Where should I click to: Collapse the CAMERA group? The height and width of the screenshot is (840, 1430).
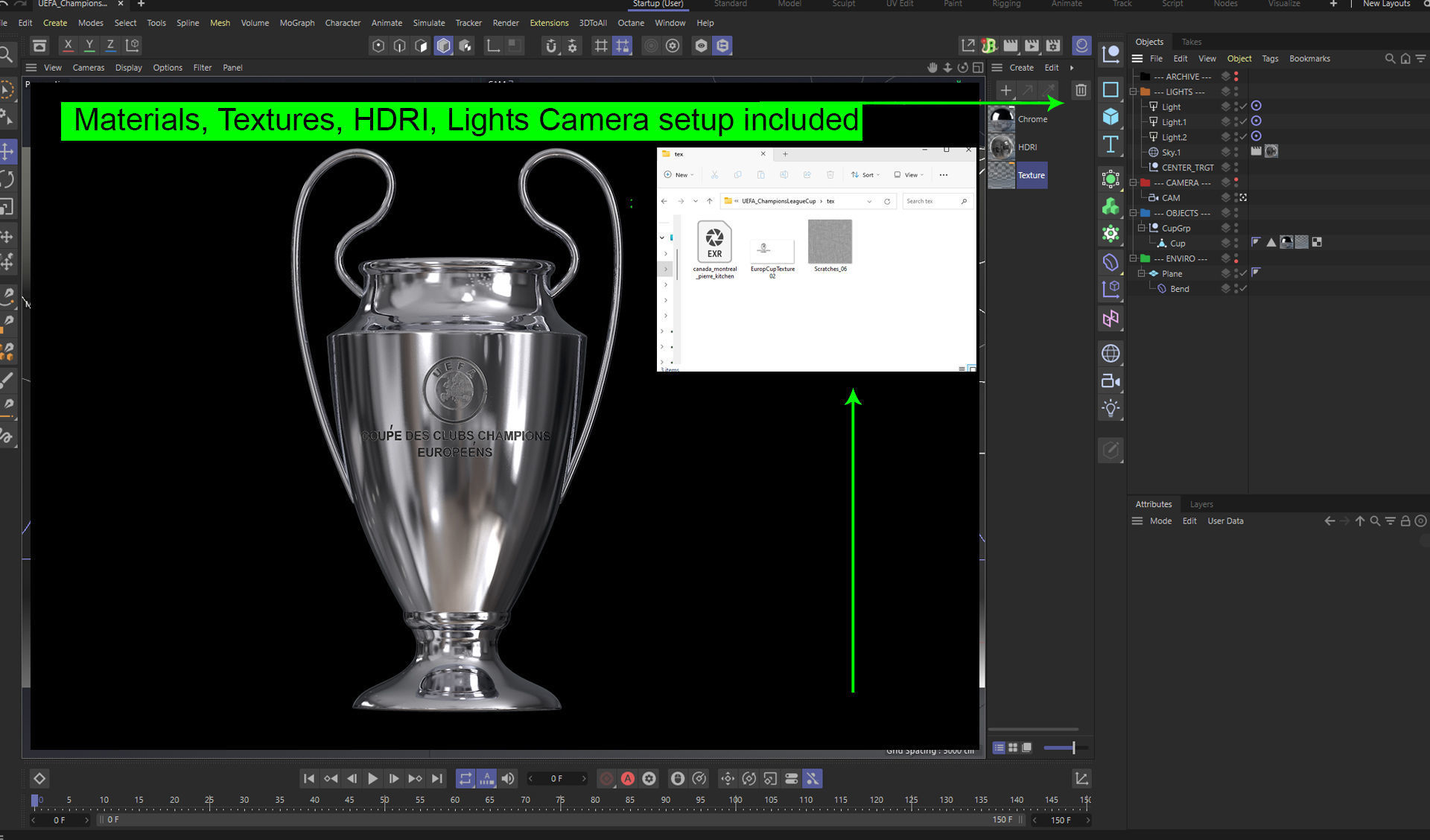[1134, 182]
